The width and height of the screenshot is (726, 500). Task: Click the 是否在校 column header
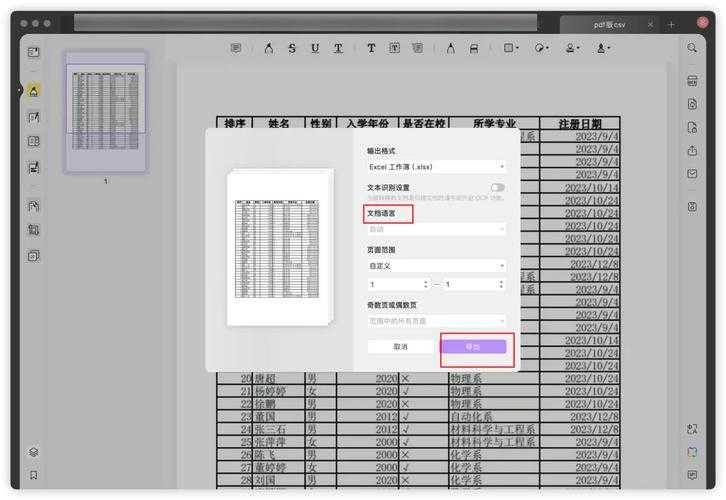pos(424,123)
